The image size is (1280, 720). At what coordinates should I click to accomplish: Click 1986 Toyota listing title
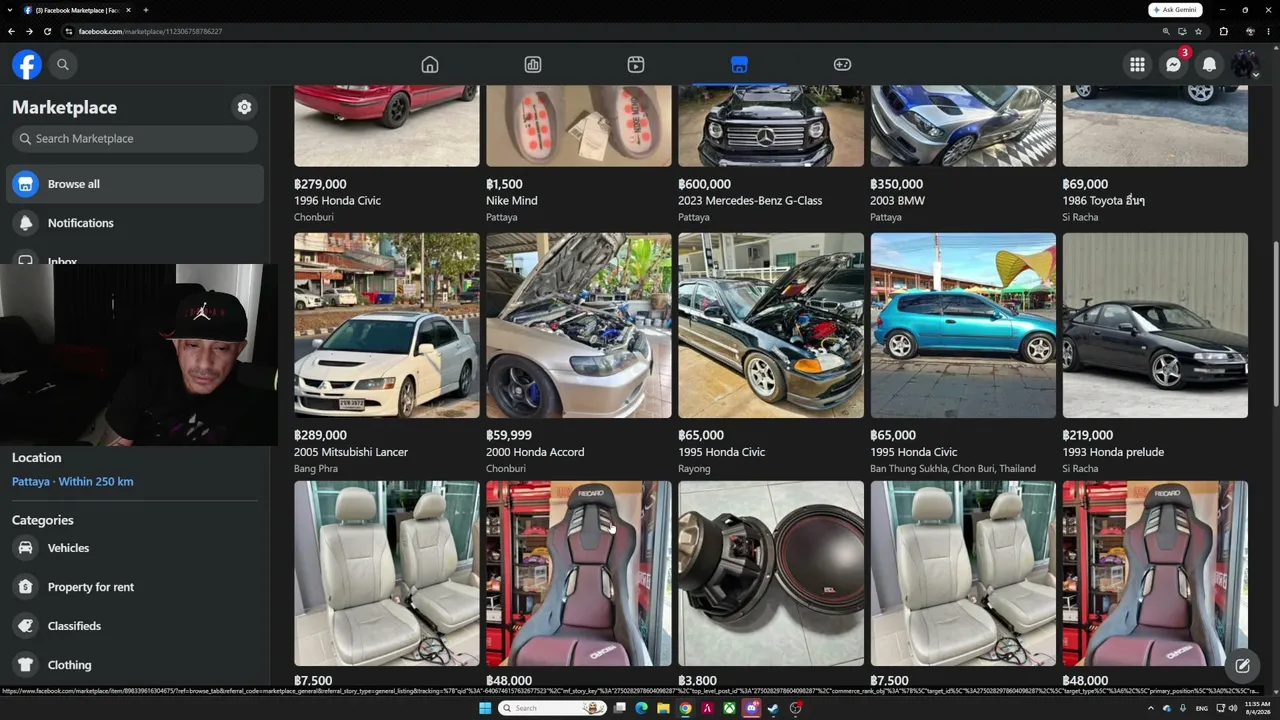click(x=1103, y=201)
